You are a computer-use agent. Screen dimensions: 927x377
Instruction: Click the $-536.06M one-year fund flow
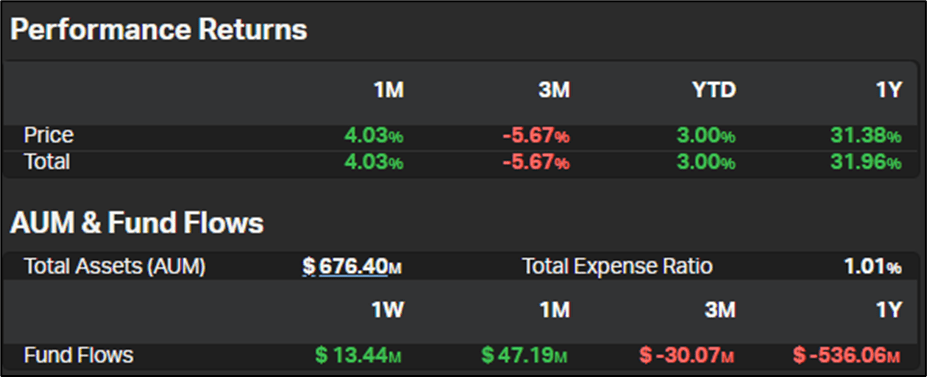pos(847,355)
